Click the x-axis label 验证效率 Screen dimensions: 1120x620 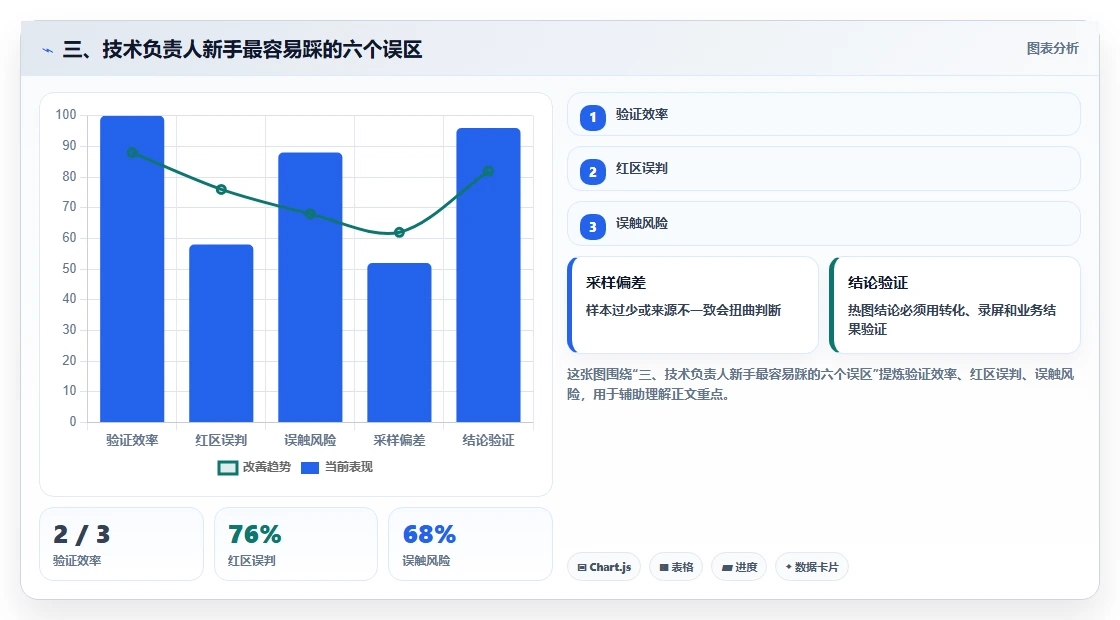[132, 441]
